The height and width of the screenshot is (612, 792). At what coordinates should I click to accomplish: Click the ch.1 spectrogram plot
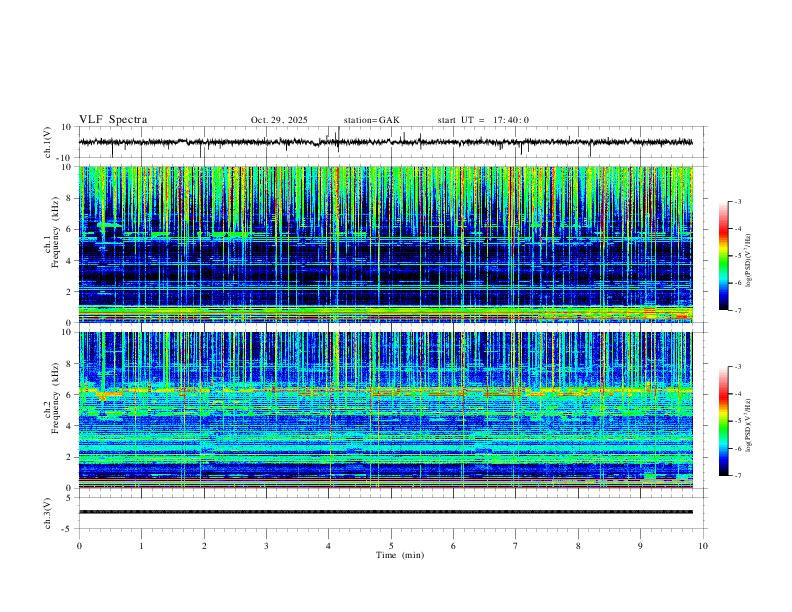click(386, 244)
